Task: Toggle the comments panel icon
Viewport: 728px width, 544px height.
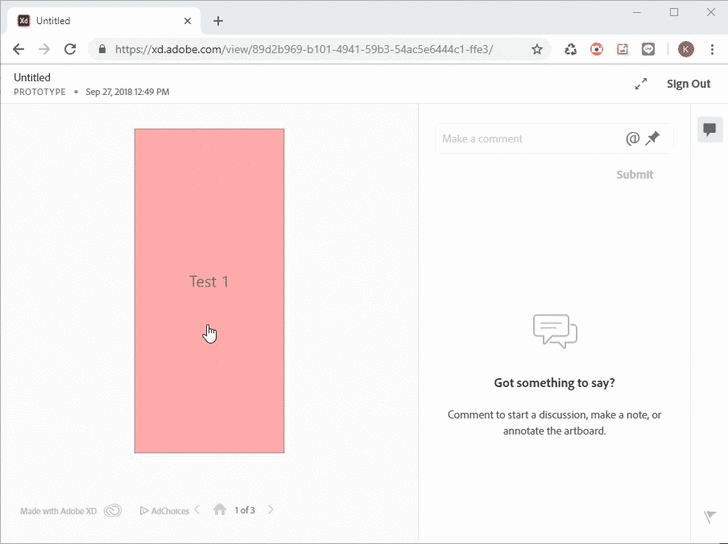Action: point(710,130)
